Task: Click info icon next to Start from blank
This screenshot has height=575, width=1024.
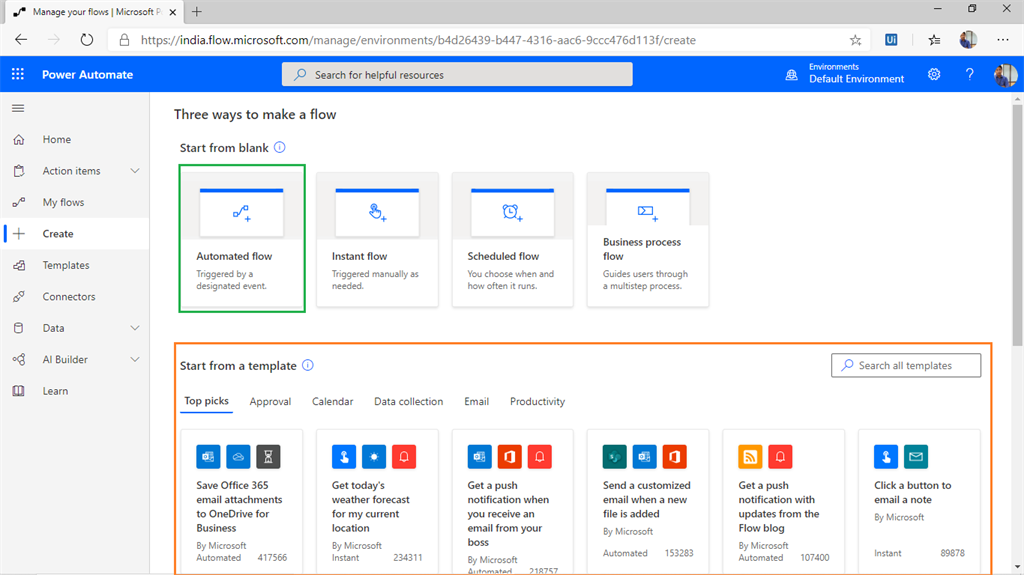Action: click(x=280, y=147)
